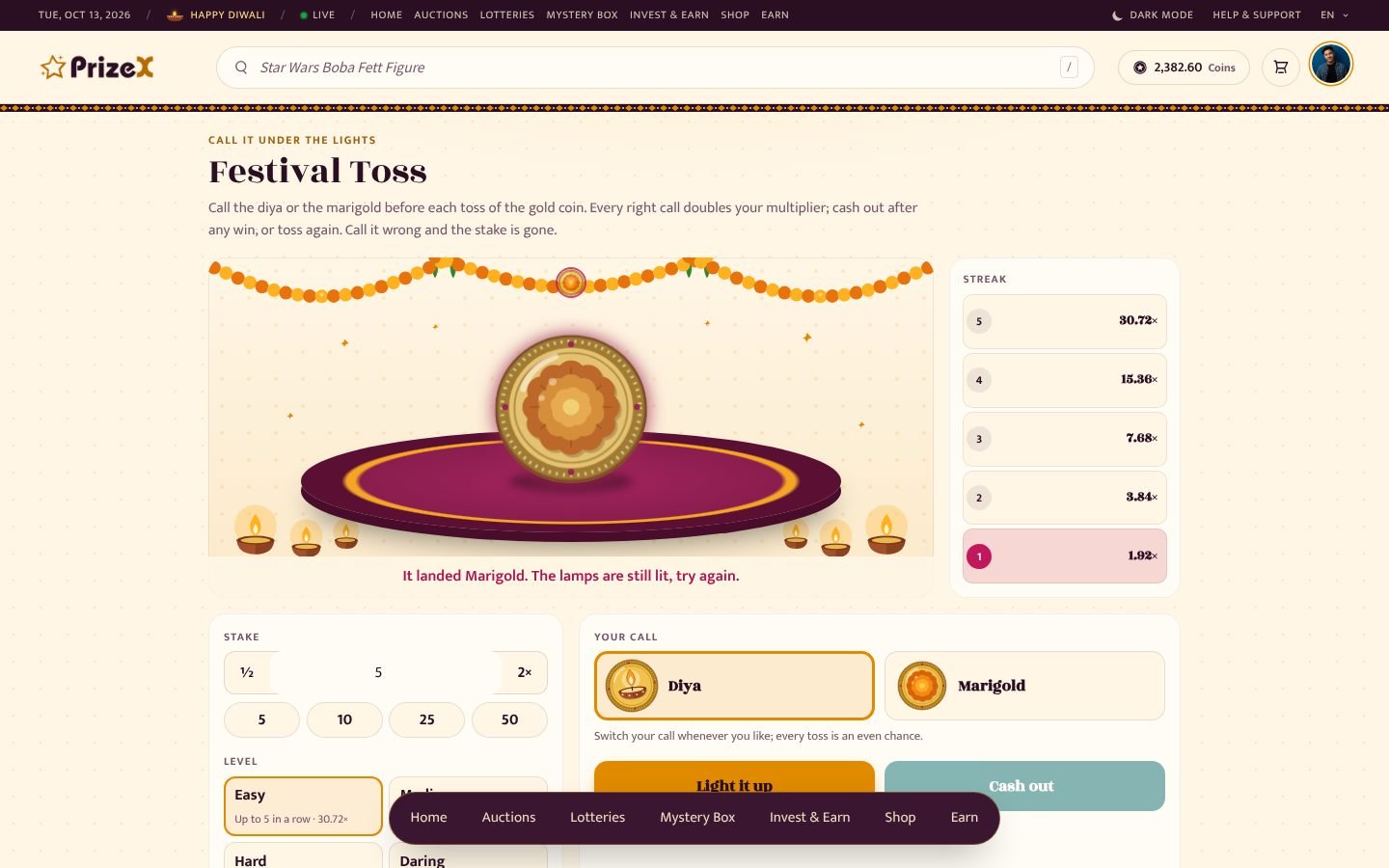The image size is (1389, 868).
Task: Click streak step 4 at 15.36×
Action: [x=1065, y=380]
